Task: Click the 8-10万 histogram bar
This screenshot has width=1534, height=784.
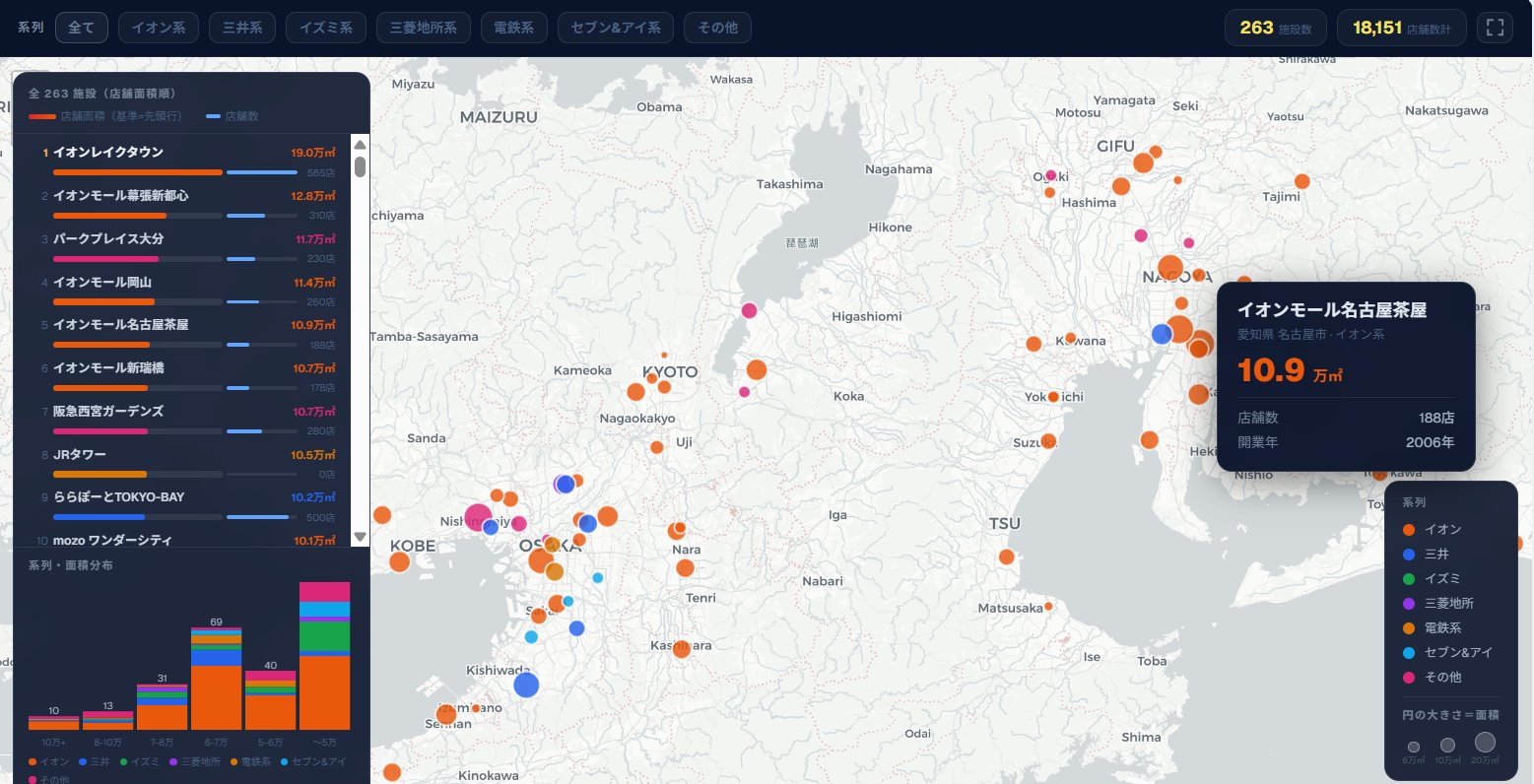Action: point(107,720)
